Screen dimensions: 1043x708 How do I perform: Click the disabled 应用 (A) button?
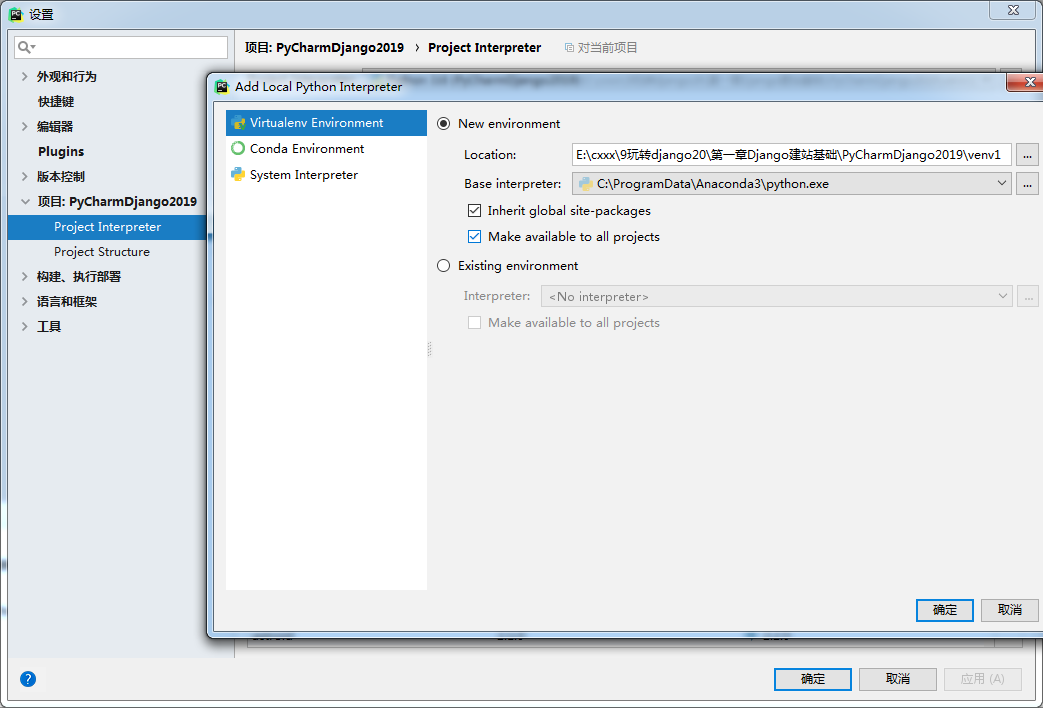[983, 679]
